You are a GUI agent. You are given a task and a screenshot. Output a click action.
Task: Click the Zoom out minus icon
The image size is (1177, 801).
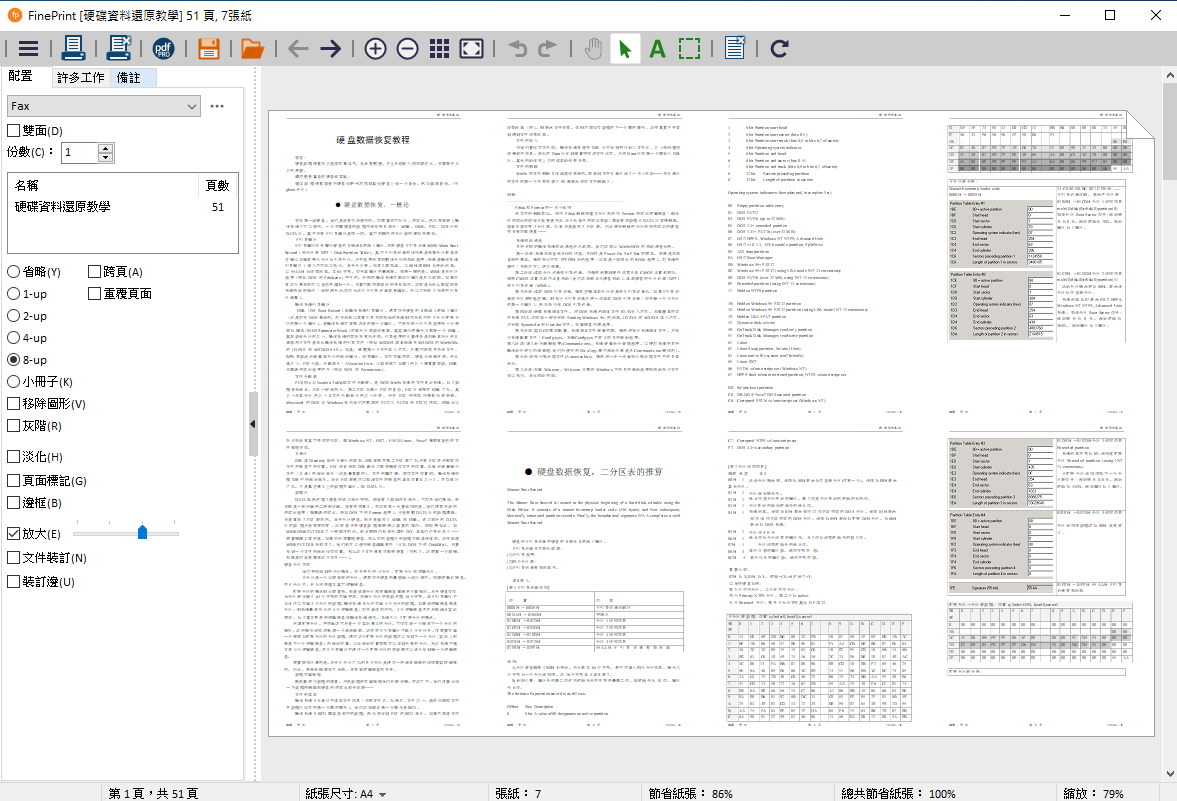click(408, 49)
